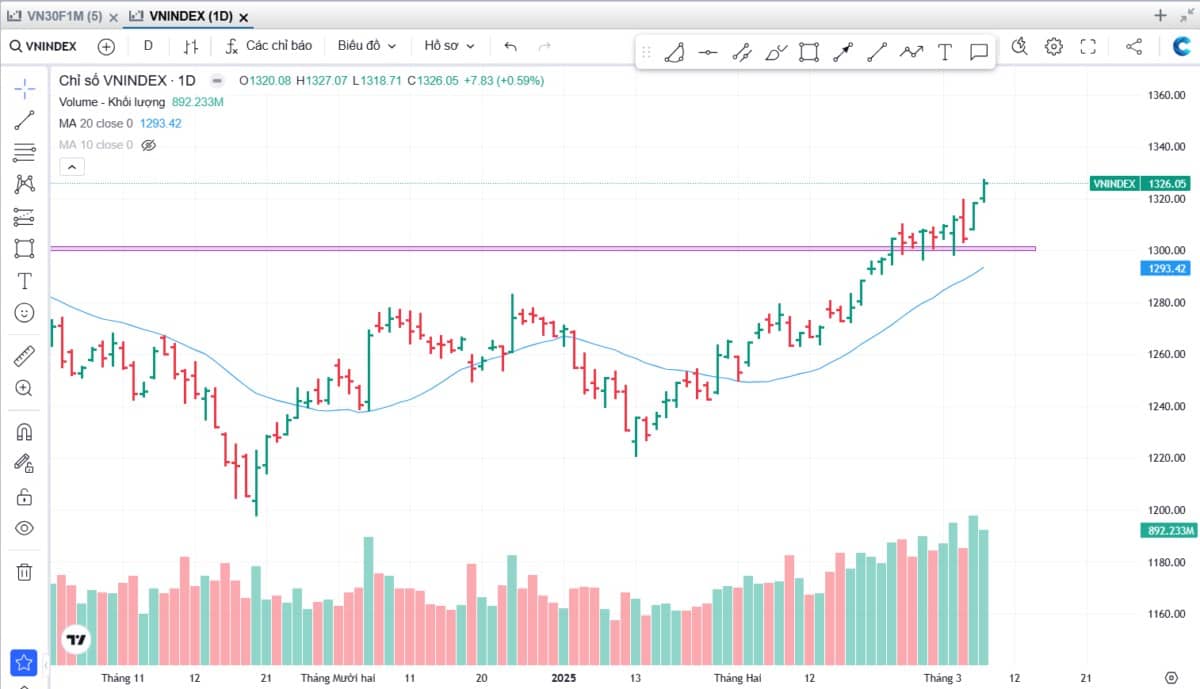Open chart settings gear icon
This screenshot has width=1200, height=689.
[1053, 46]
